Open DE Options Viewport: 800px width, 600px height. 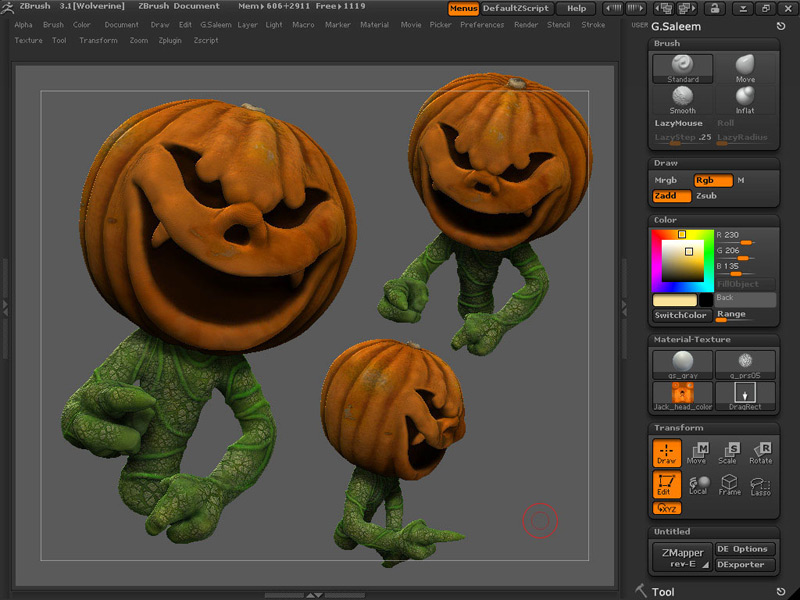click(x=745, y=549)
